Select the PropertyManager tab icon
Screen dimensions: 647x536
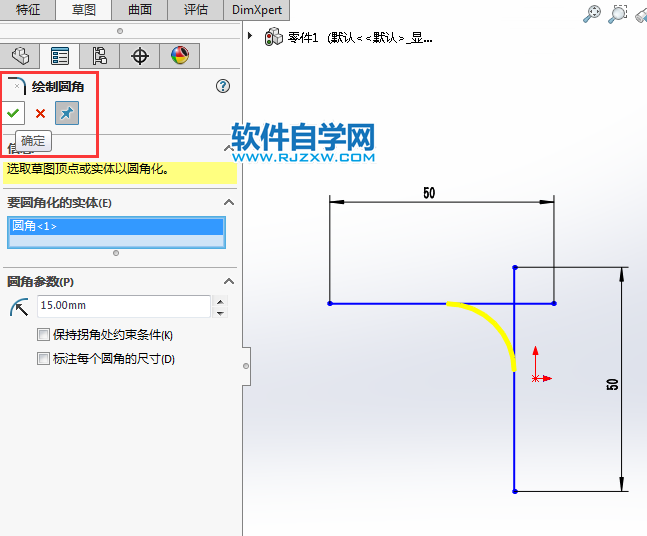(x=60, y=56)
